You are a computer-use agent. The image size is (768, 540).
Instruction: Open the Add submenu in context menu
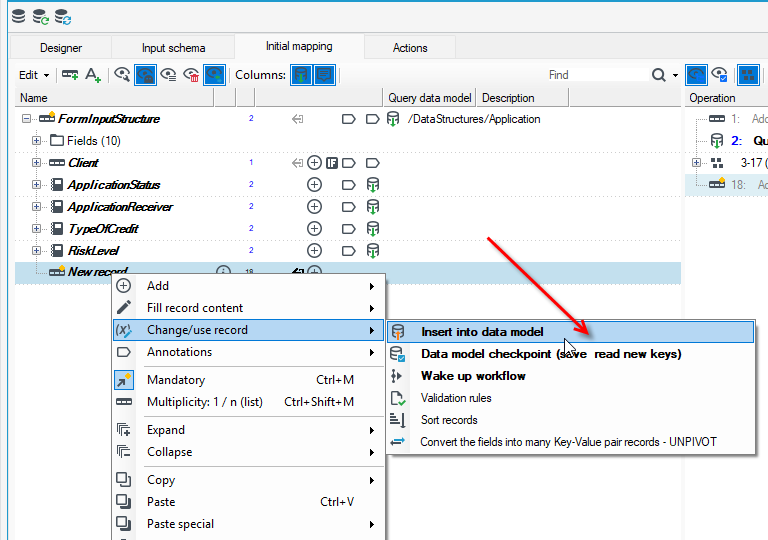(x=248, y=286)
